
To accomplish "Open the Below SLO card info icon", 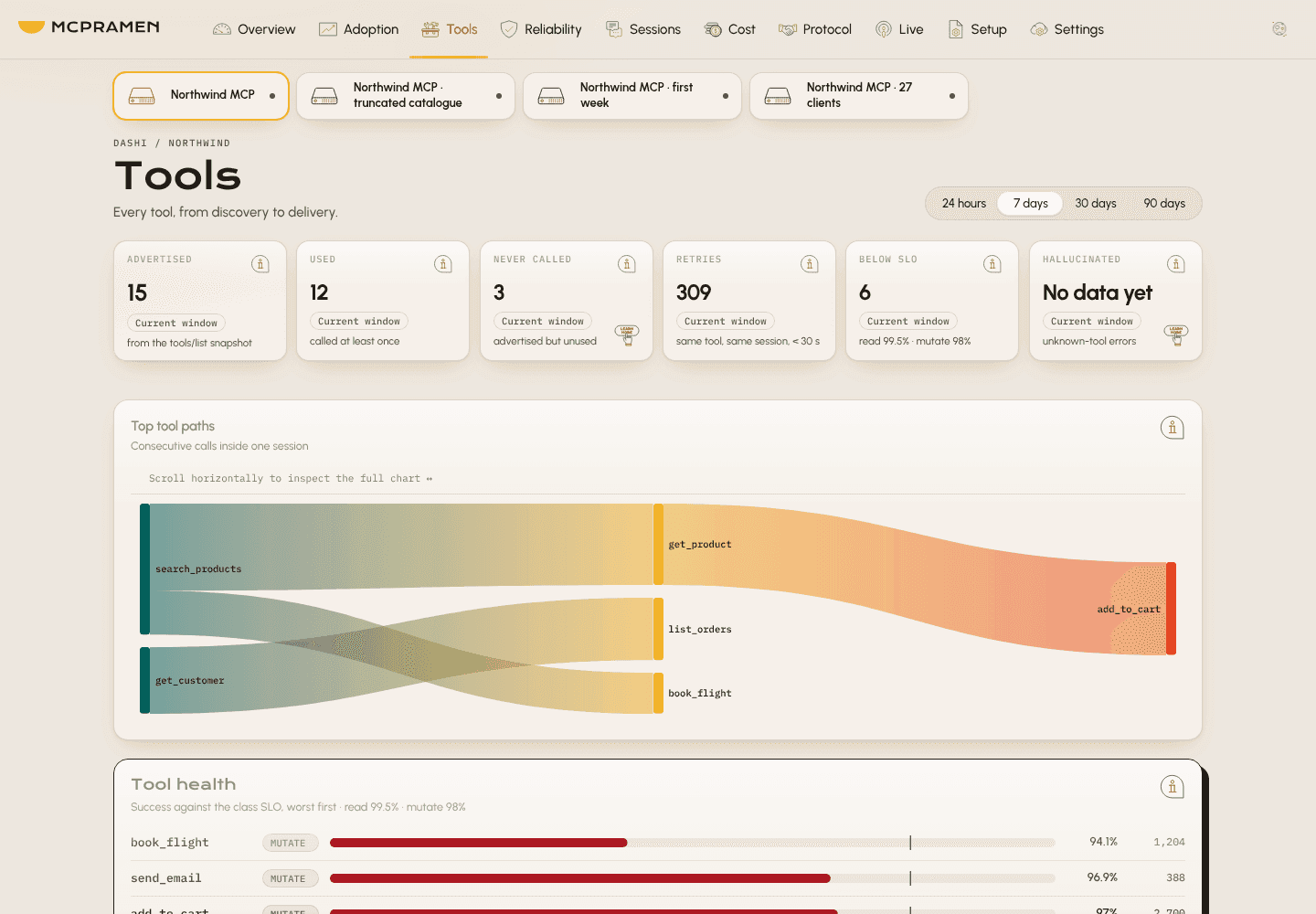I will [992, 264].
